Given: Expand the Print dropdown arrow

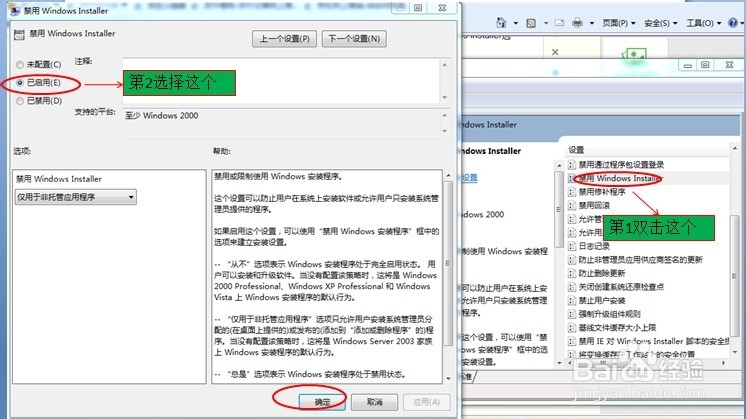Looking at the screenshot, I should click(x=592, y=23).
